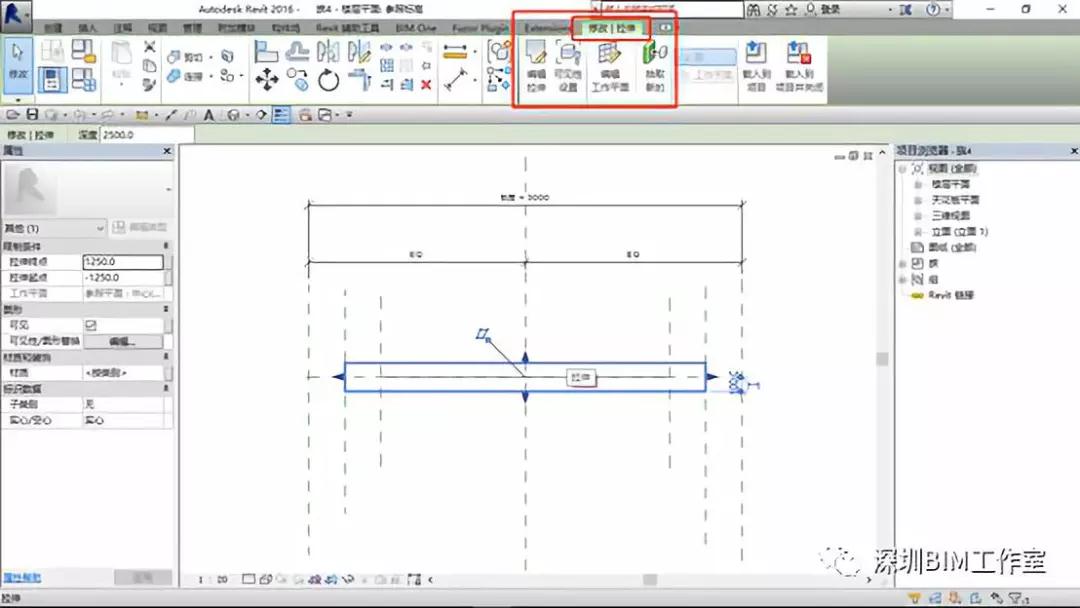This screenshot has width=1080, height=608.
Task: Click the vertical scrollbar of the drawing view
Action: point(882,358)
